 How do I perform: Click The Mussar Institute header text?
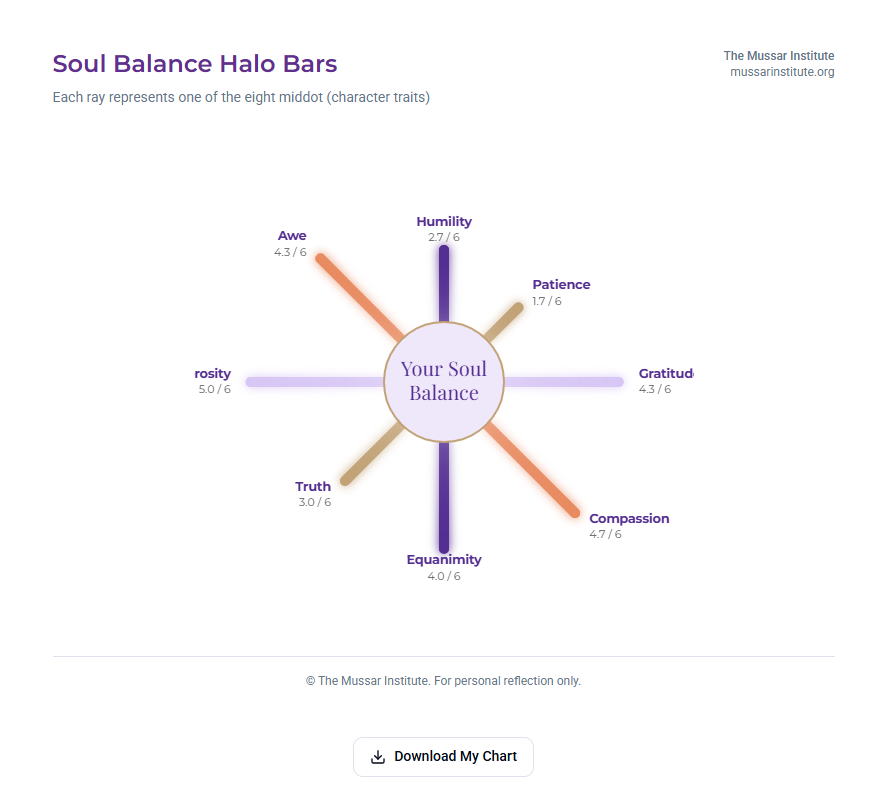pos(779,56)
